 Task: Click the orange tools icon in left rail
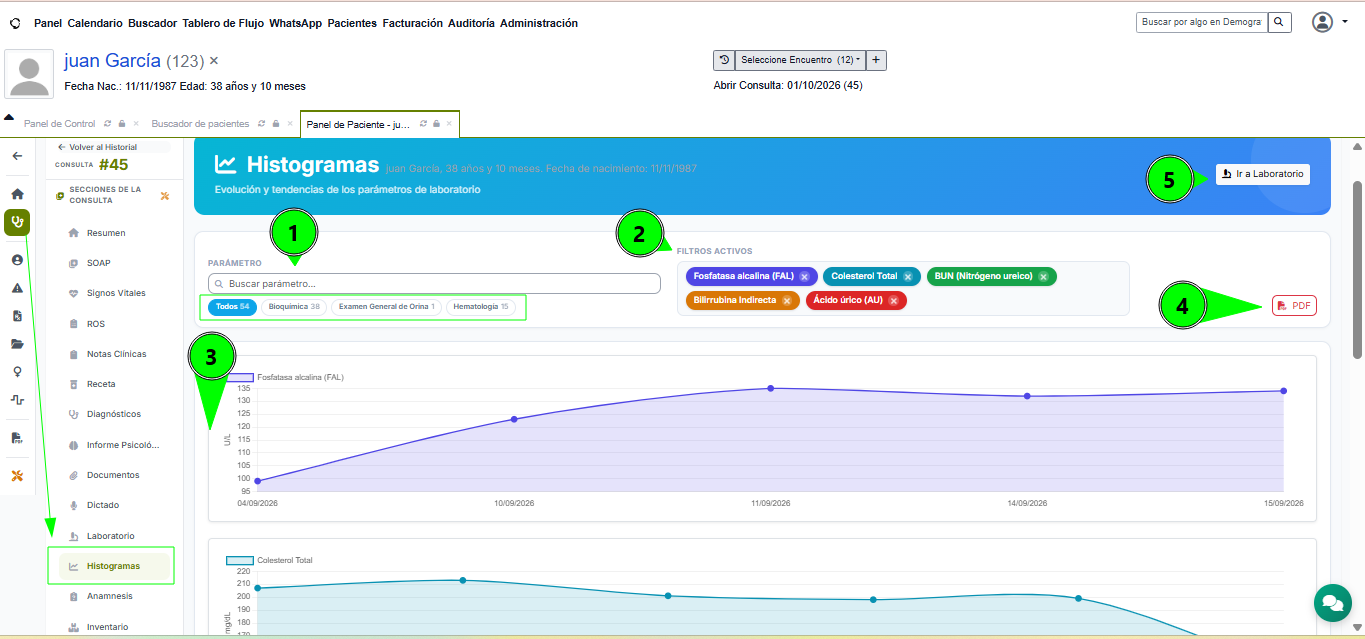point(17,475)
